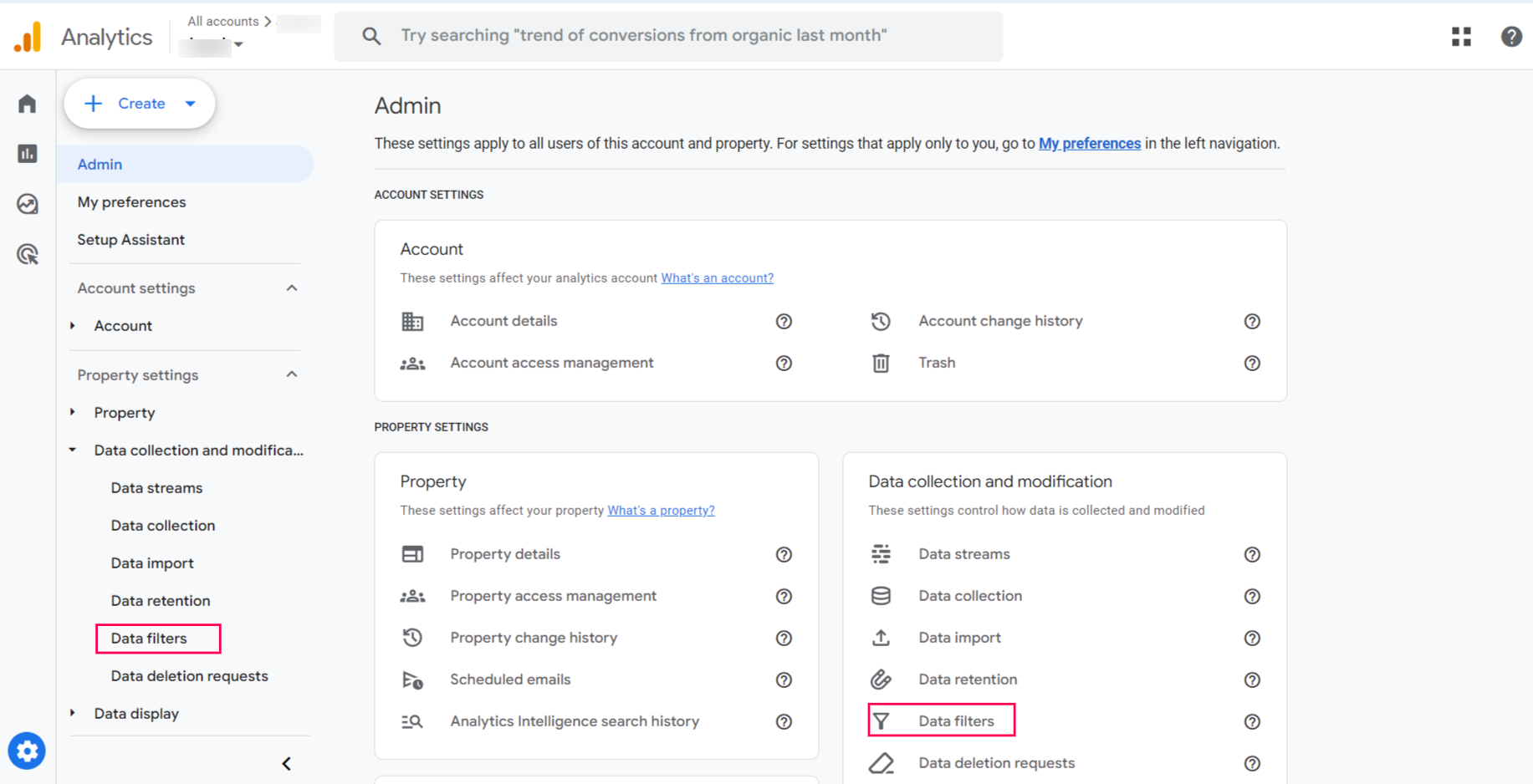Open the Reports bar chart icon
The width and height of the screenshot is (1533, 784).
point(27,154)
